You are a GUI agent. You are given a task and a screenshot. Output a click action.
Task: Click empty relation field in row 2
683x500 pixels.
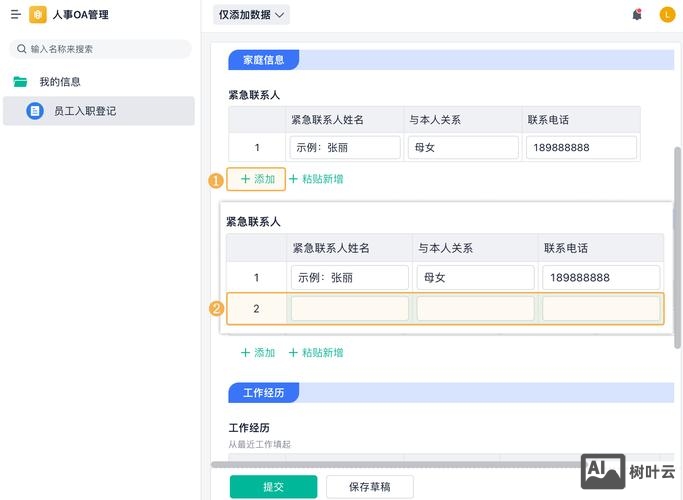point(476,309)
